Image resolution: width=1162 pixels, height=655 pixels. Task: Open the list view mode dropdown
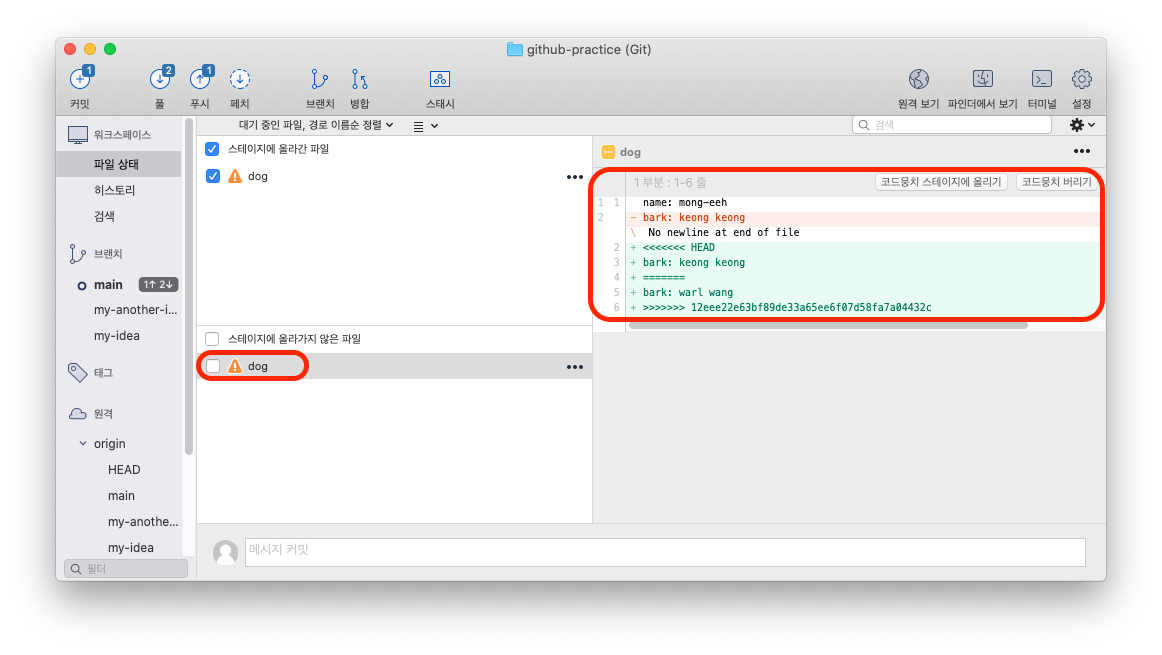(x=425, y=126)
